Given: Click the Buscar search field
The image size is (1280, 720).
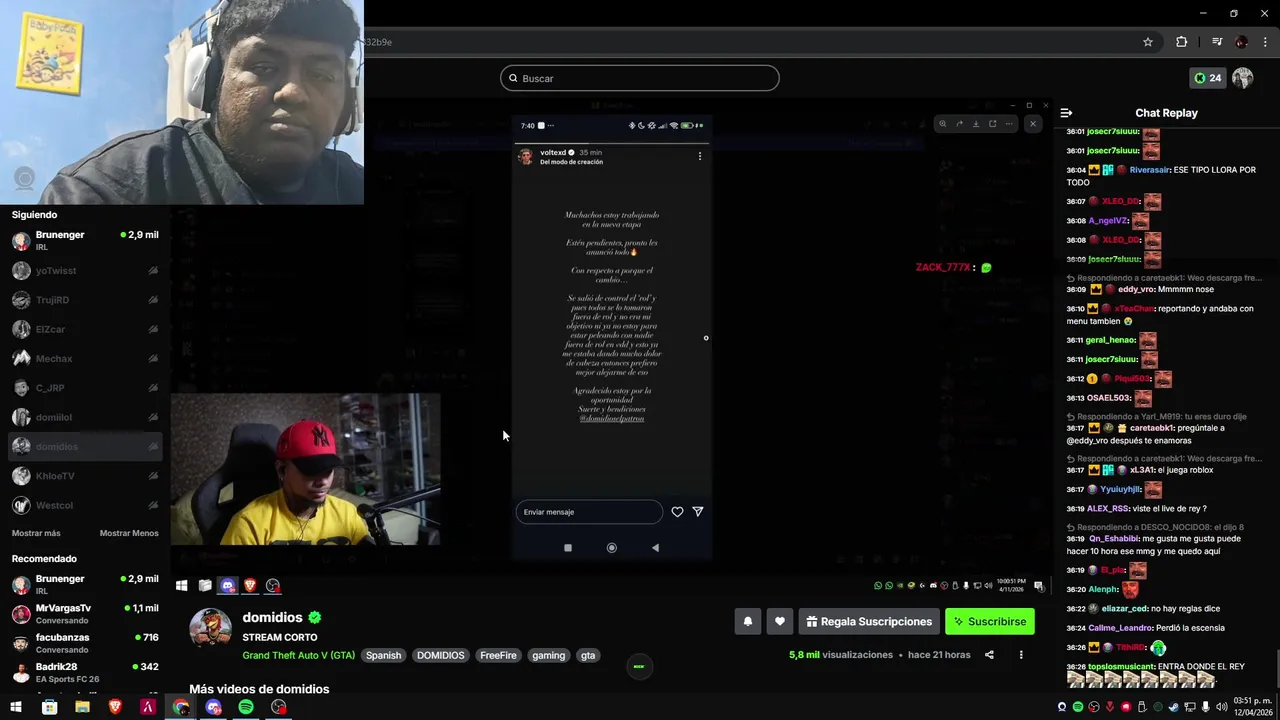Looking at the screenshot, I should click(639, 78).
